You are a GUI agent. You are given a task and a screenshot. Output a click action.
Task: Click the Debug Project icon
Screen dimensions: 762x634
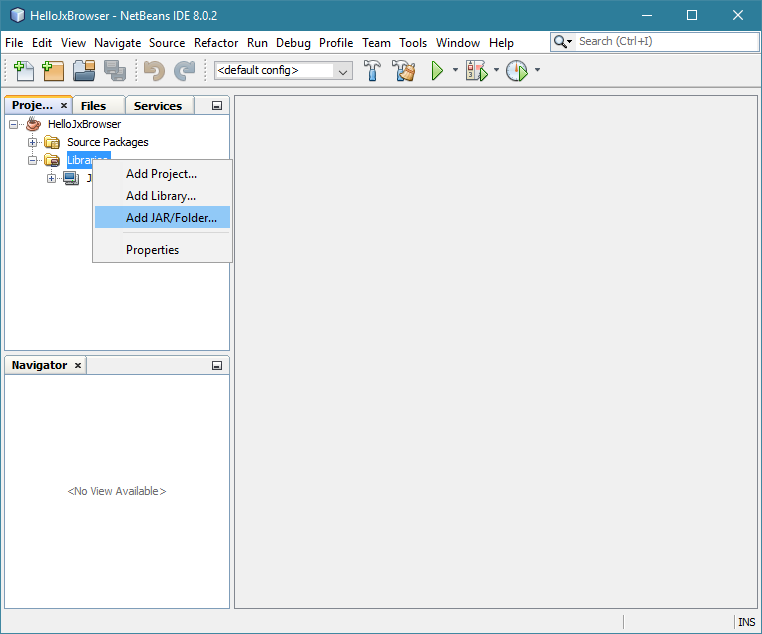coord(476,70)
